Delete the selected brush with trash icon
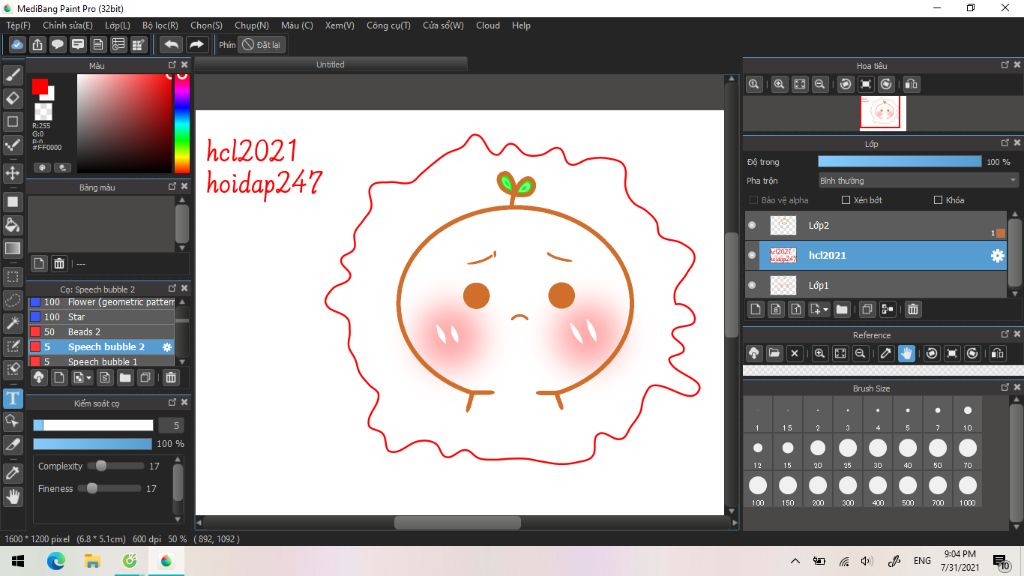The height and width of the screenshot is (576, 1024). click(170, 377)
